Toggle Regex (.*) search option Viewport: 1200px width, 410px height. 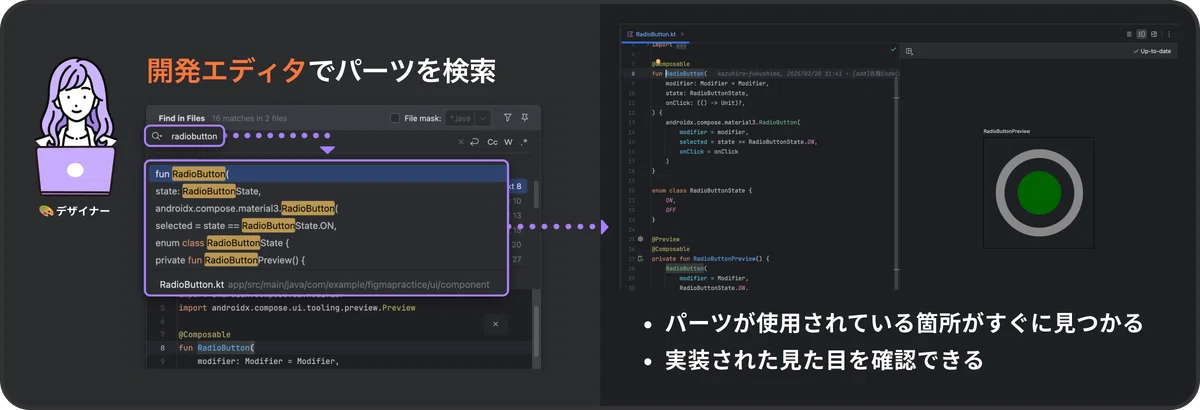pos(524,142)
